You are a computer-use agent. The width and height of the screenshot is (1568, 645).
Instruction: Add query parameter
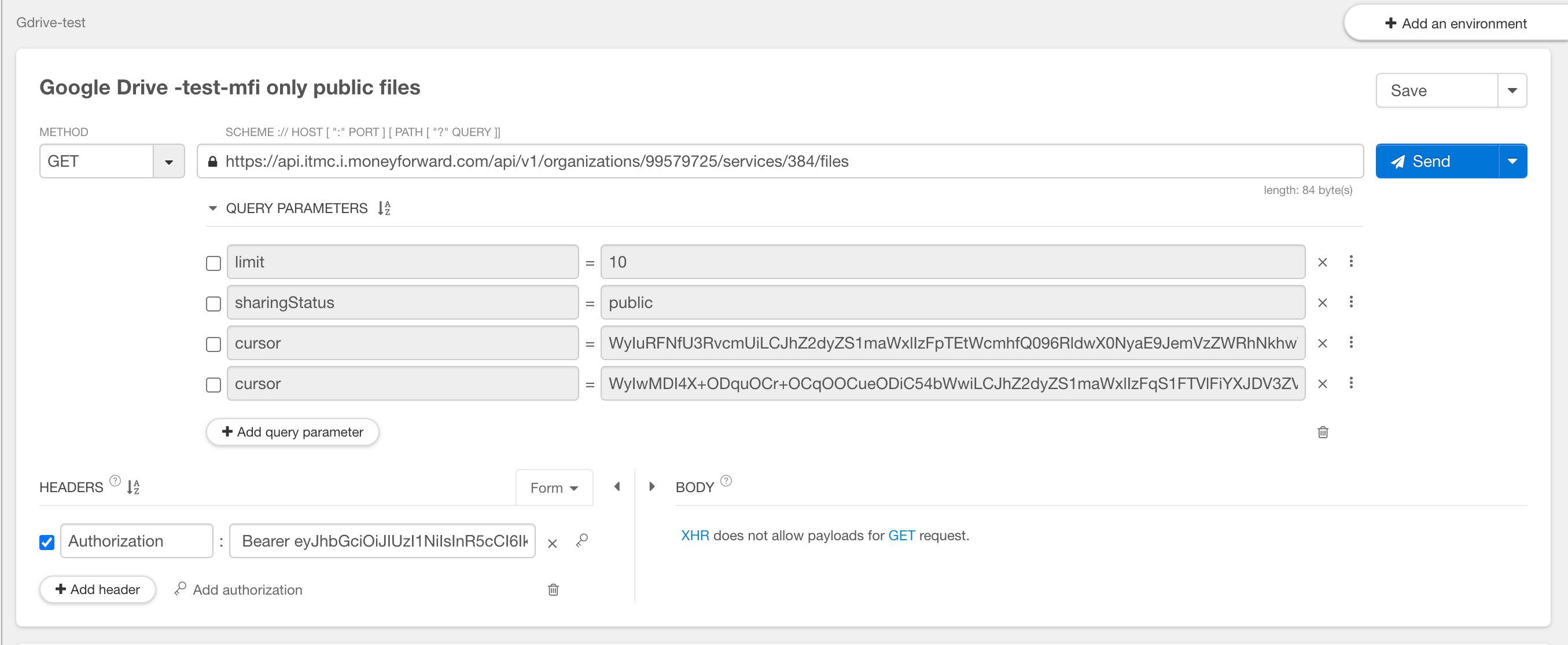coord(293,432)
